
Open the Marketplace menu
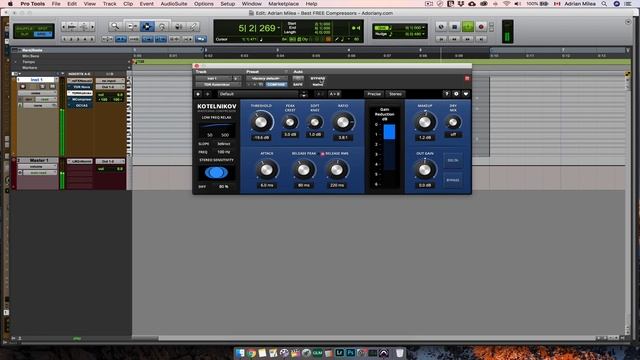click(x=283, y=4)
